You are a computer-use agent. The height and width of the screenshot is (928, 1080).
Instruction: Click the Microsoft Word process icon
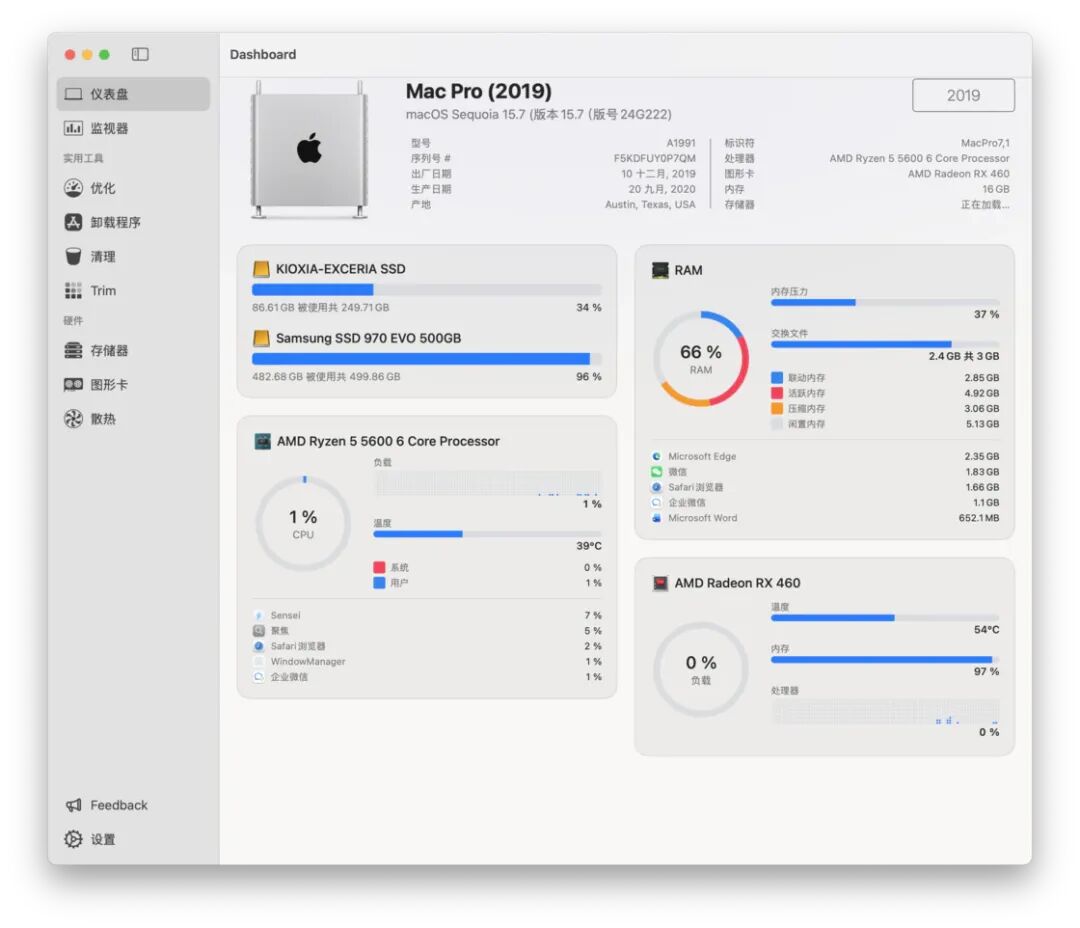[x=656, y=518]
